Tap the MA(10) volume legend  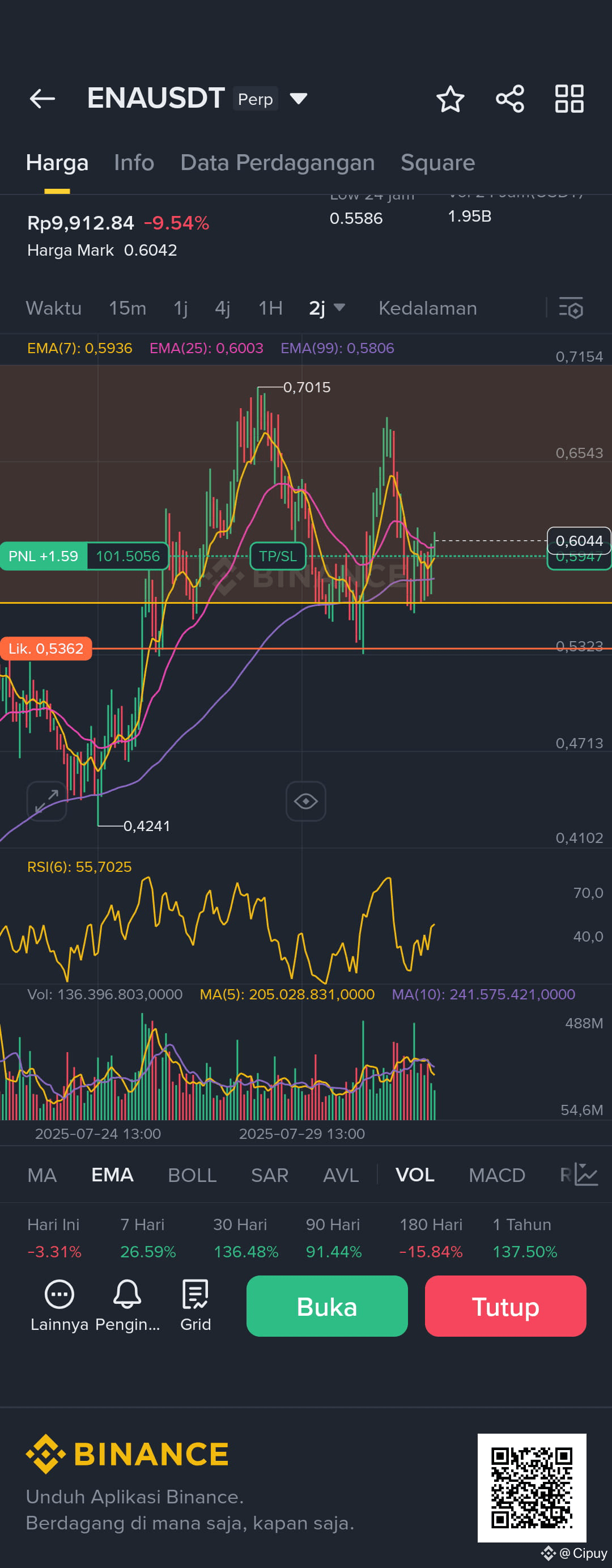click(x=483, y=994)
